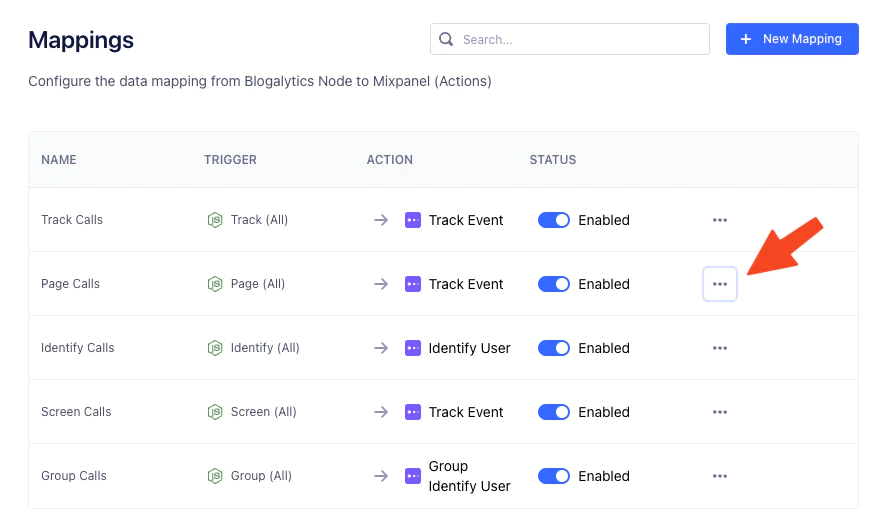Click the magnifier icon in search box
The width and height of the screenshot is (882, 526).
tap(446, 40)
